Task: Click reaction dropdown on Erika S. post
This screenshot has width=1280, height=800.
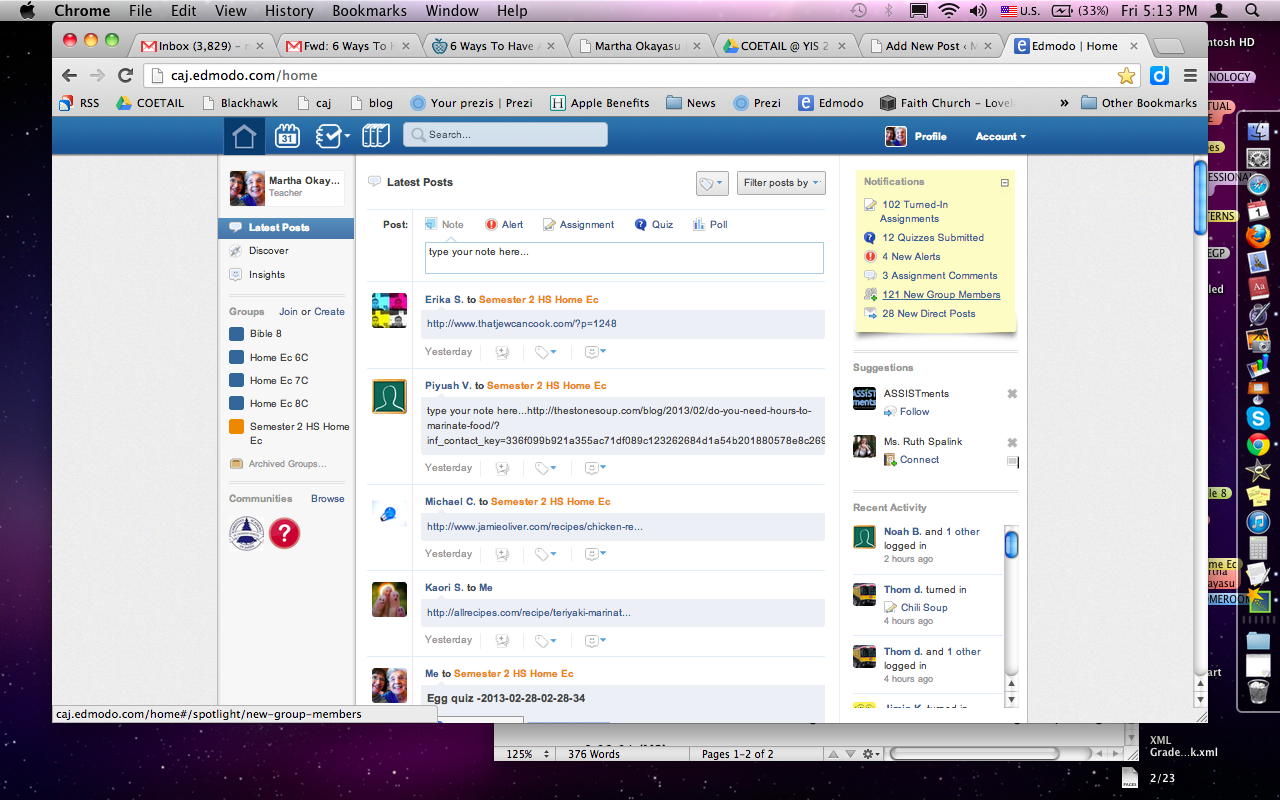Action: 595,352
